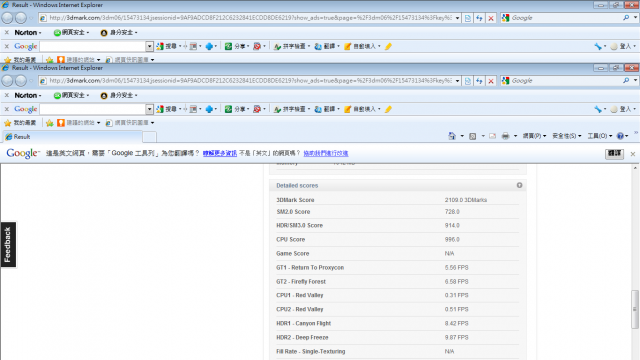Screen dimensions: 640x360
Task: Open the recent pages dropdown in front window
Action: pyautogui.click(x=31, y=81)
